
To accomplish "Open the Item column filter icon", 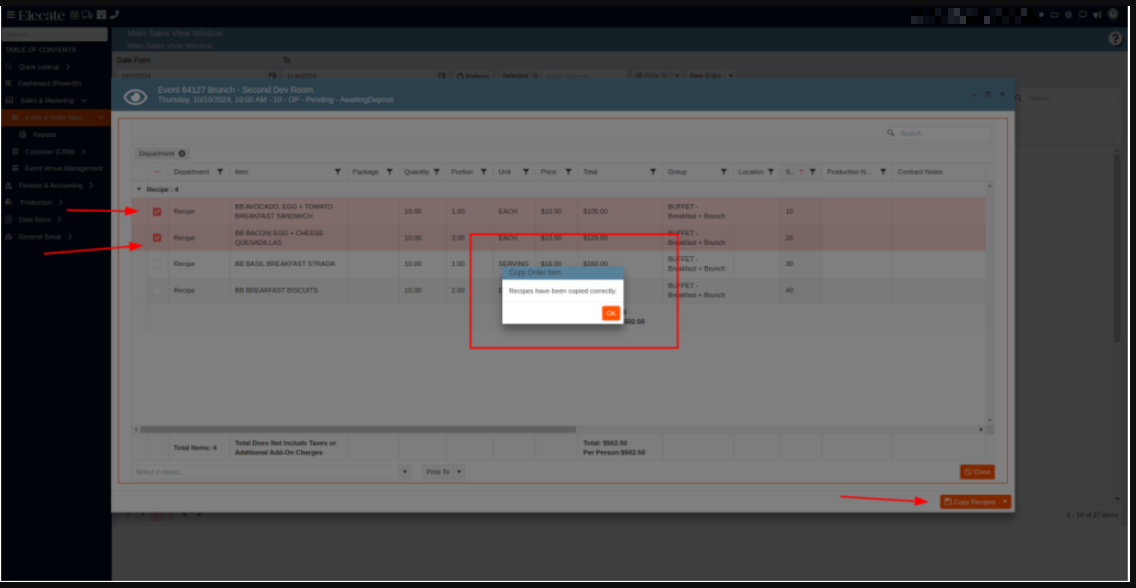I will [x=337, y=172].
